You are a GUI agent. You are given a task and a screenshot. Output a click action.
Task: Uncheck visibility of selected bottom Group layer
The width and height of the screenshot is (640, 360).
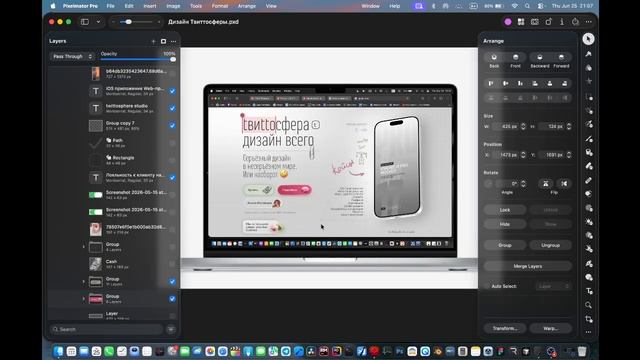172,299
